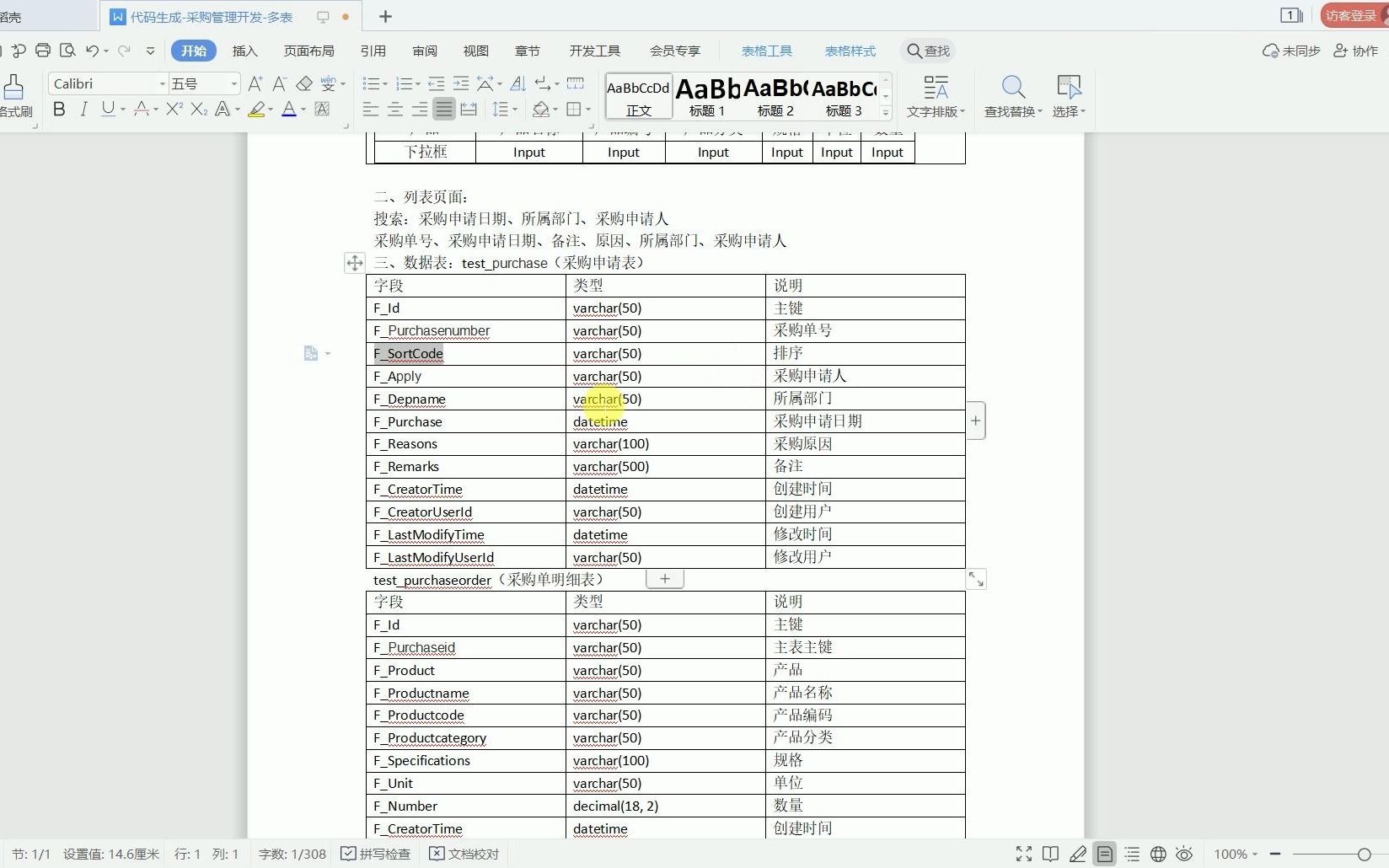Add new document tab with plus

385,16
